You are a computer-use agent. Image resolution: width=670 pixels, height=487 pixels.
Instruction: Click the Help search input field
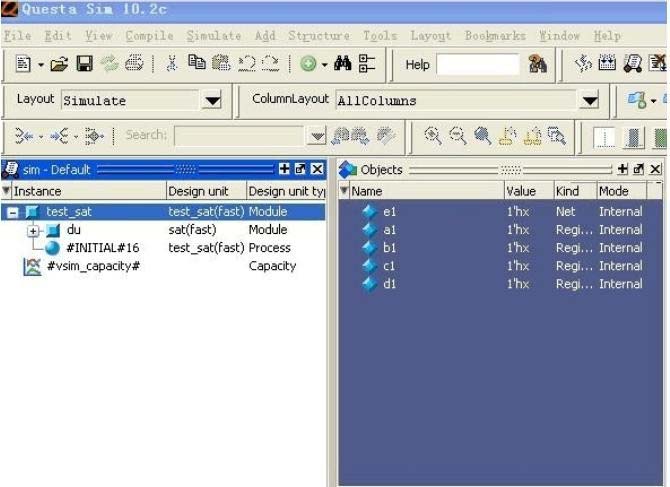478,65
